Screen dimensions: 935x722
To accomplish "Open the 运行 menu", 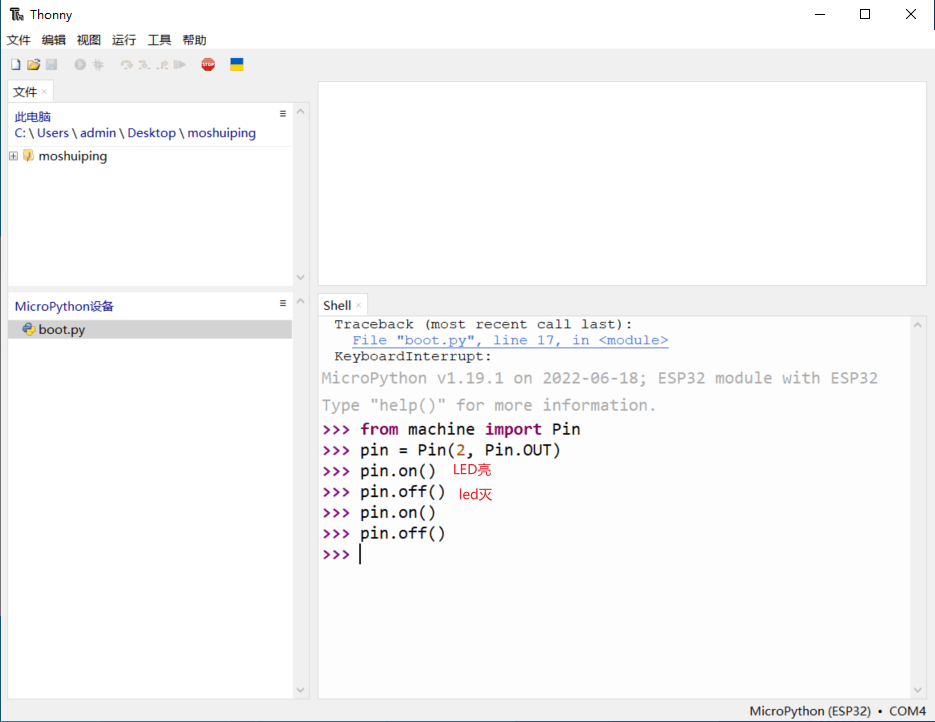I will 124,40.
